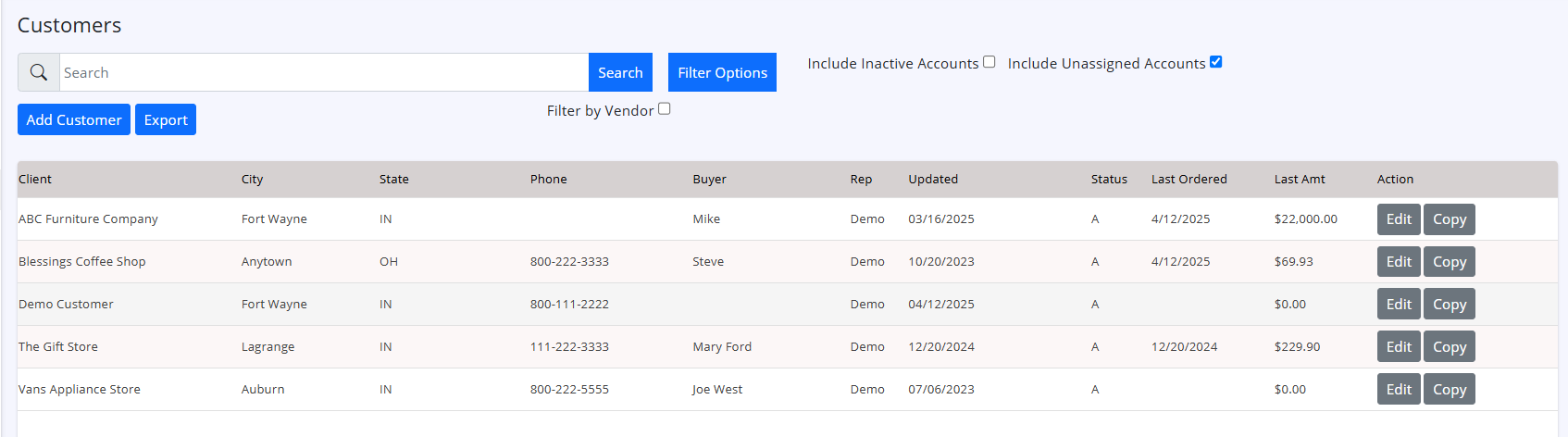This screenshot has height=437, width=1568.
Task: Sort table by Client column header
Action: (35, 180)
